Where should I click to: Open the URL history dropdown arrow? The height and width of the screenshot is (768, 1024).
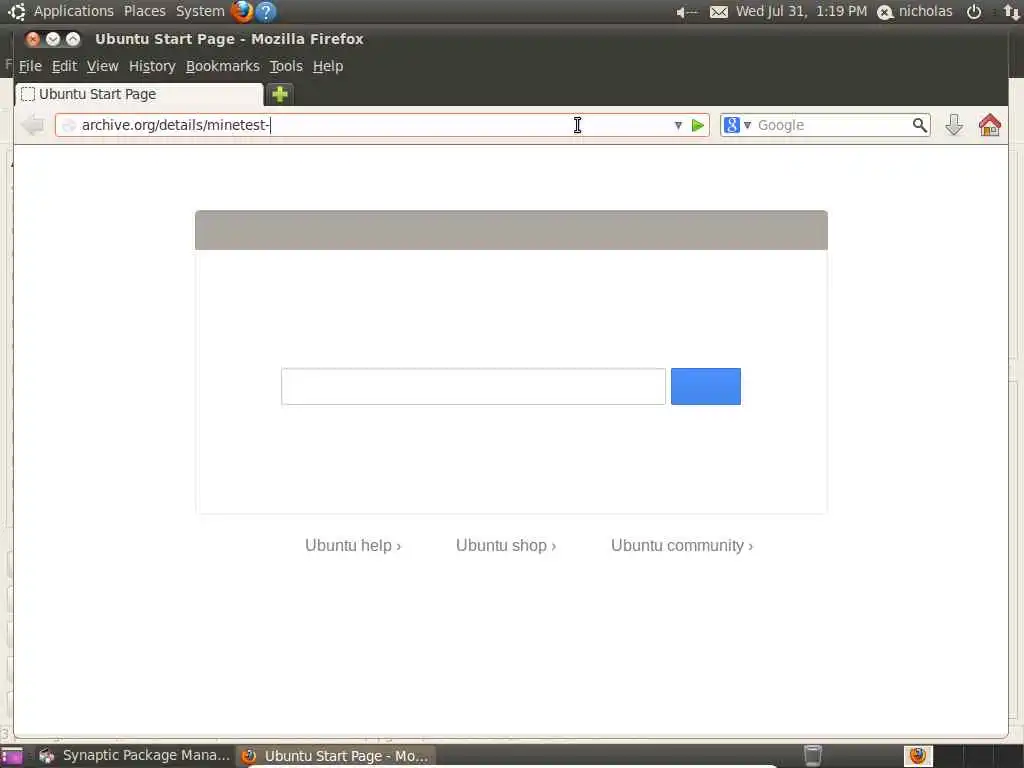[678, 125]
